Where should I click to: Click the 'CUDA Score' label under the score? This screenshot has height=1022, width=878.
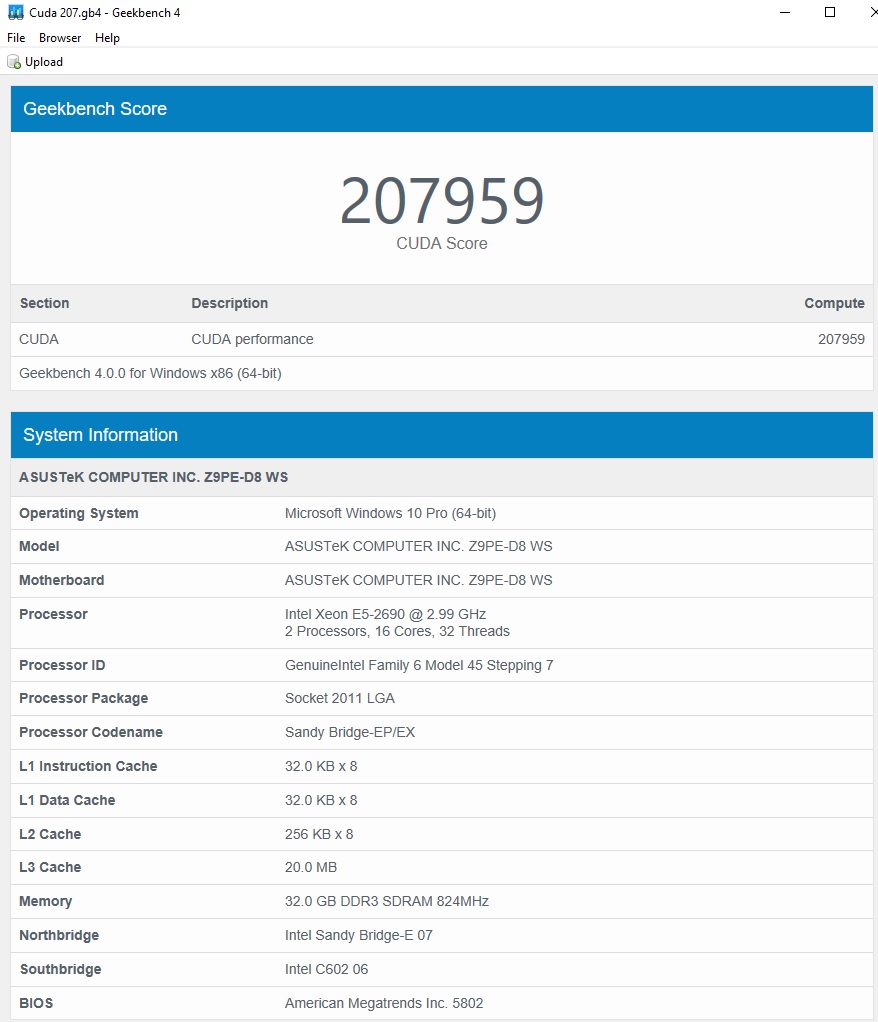pyautogui.click(x=442, y=243)
